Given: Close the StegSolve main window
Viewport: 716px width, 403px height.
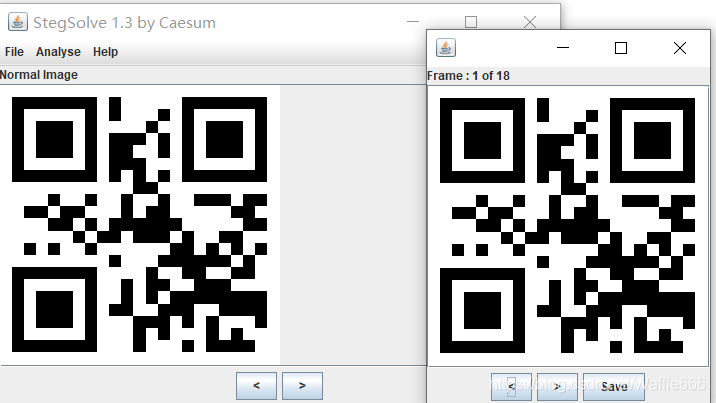Looking at the screenshot, I should click(x=530, y=21).
